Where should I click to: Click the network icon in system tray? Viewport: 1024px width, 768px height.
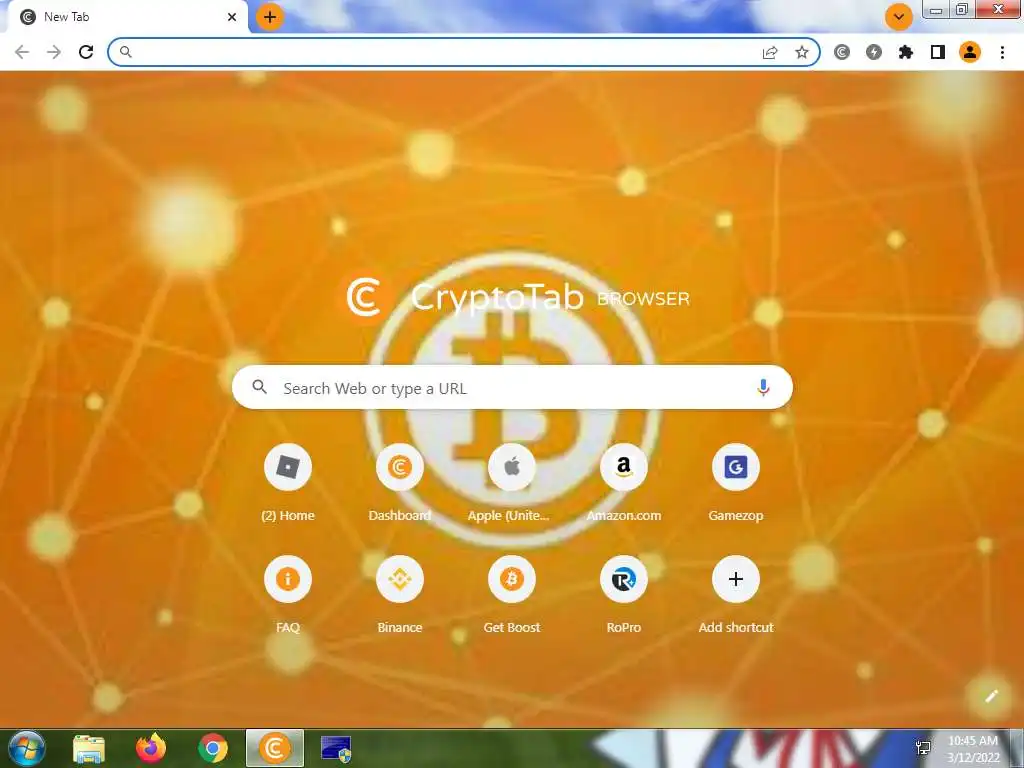pos(923,748)
